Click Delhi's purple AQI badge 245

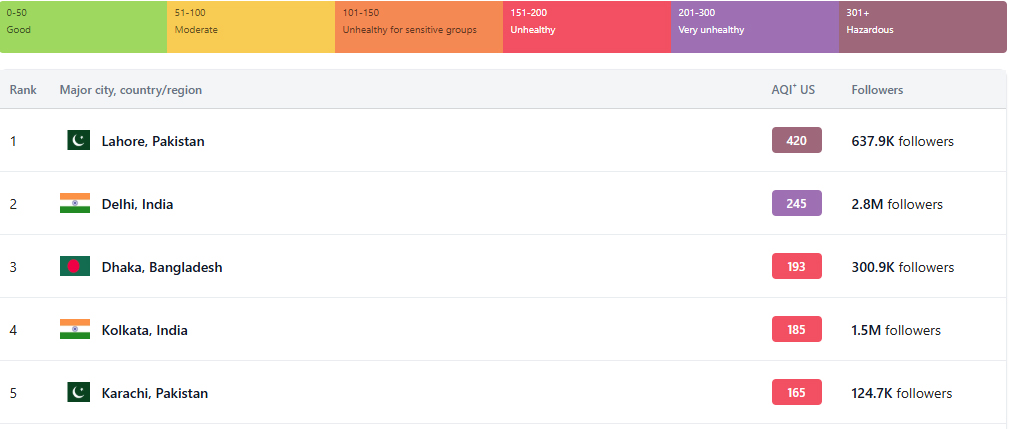point(796,204)
